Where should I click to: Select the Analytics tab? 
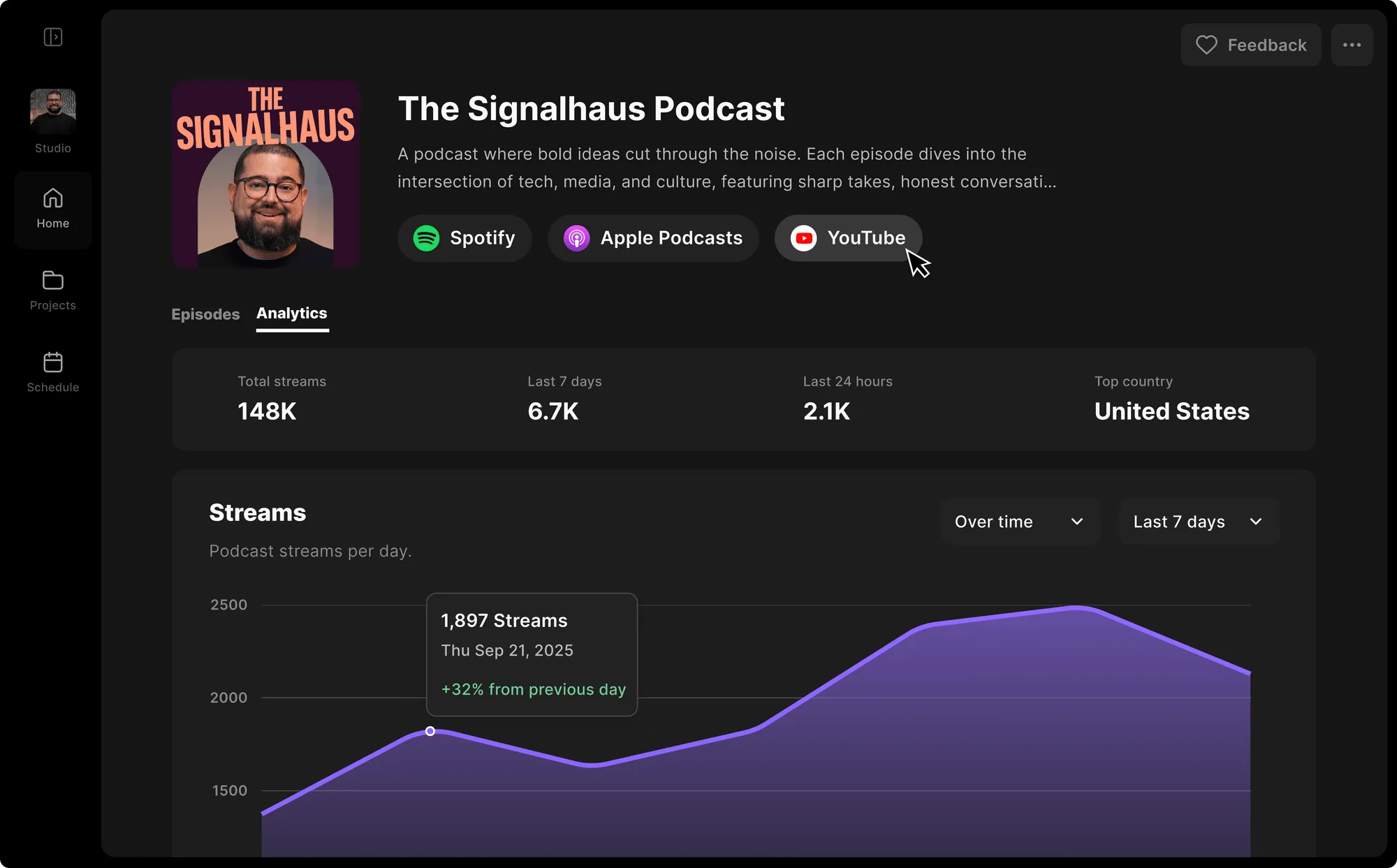click(292, 314)
